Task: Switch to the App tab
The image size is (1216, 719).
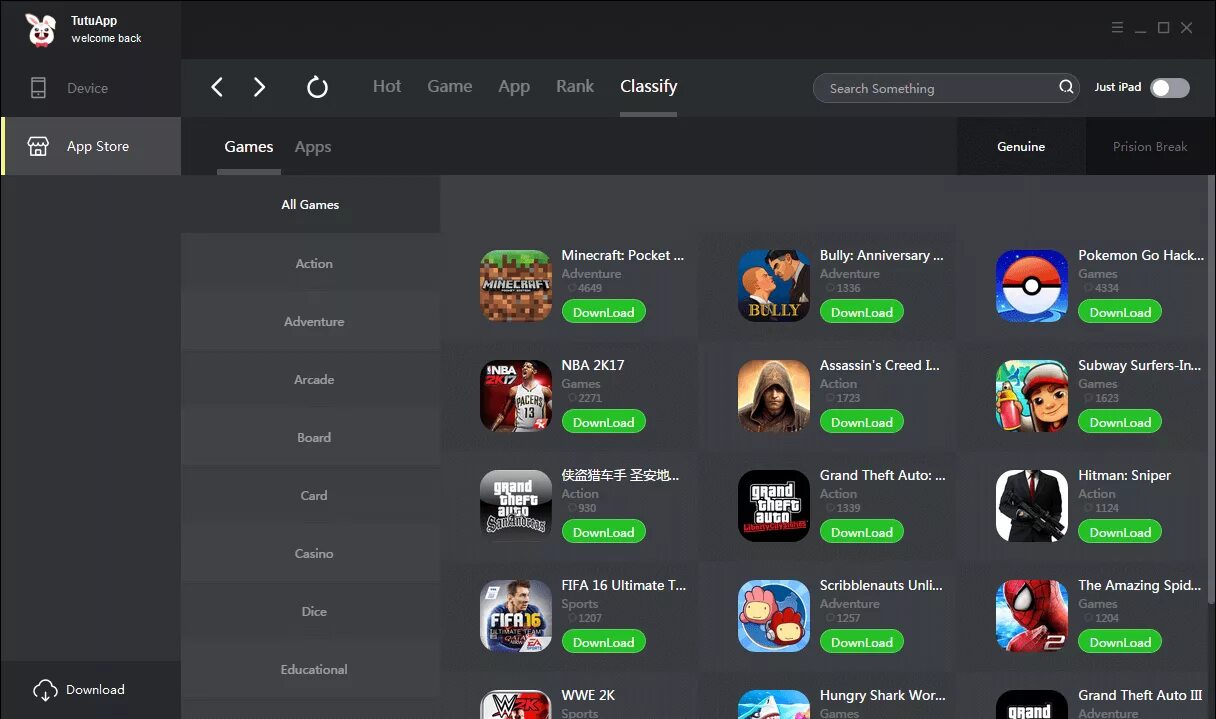Action: pyautogui.click(x=514, y=87)
